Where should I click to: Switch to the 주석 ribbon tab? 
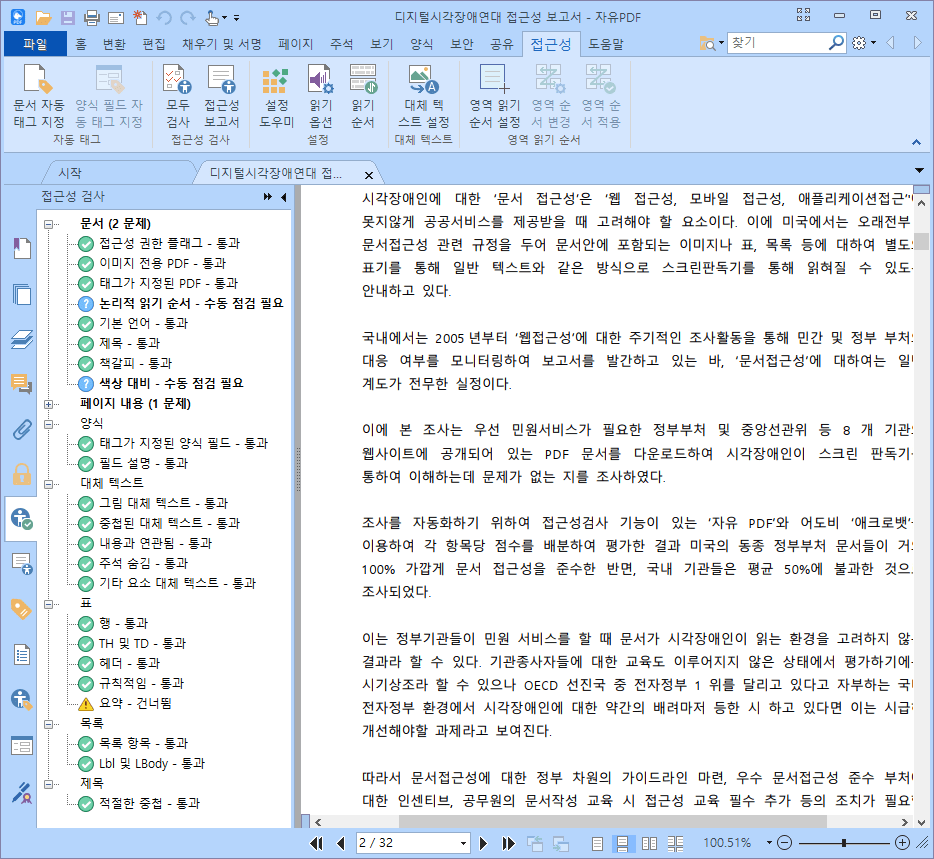341,44
